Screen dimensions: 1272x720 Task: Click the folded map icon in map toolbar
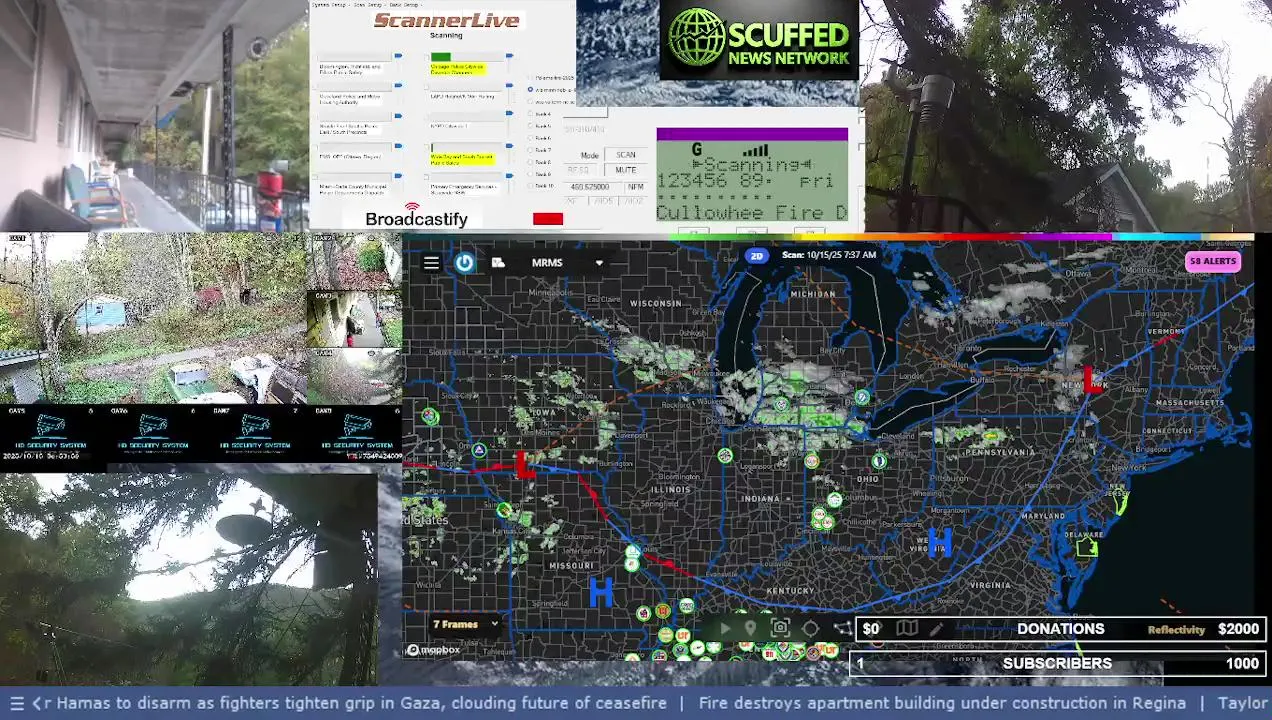pyautogui.click(x=907, y=628)
